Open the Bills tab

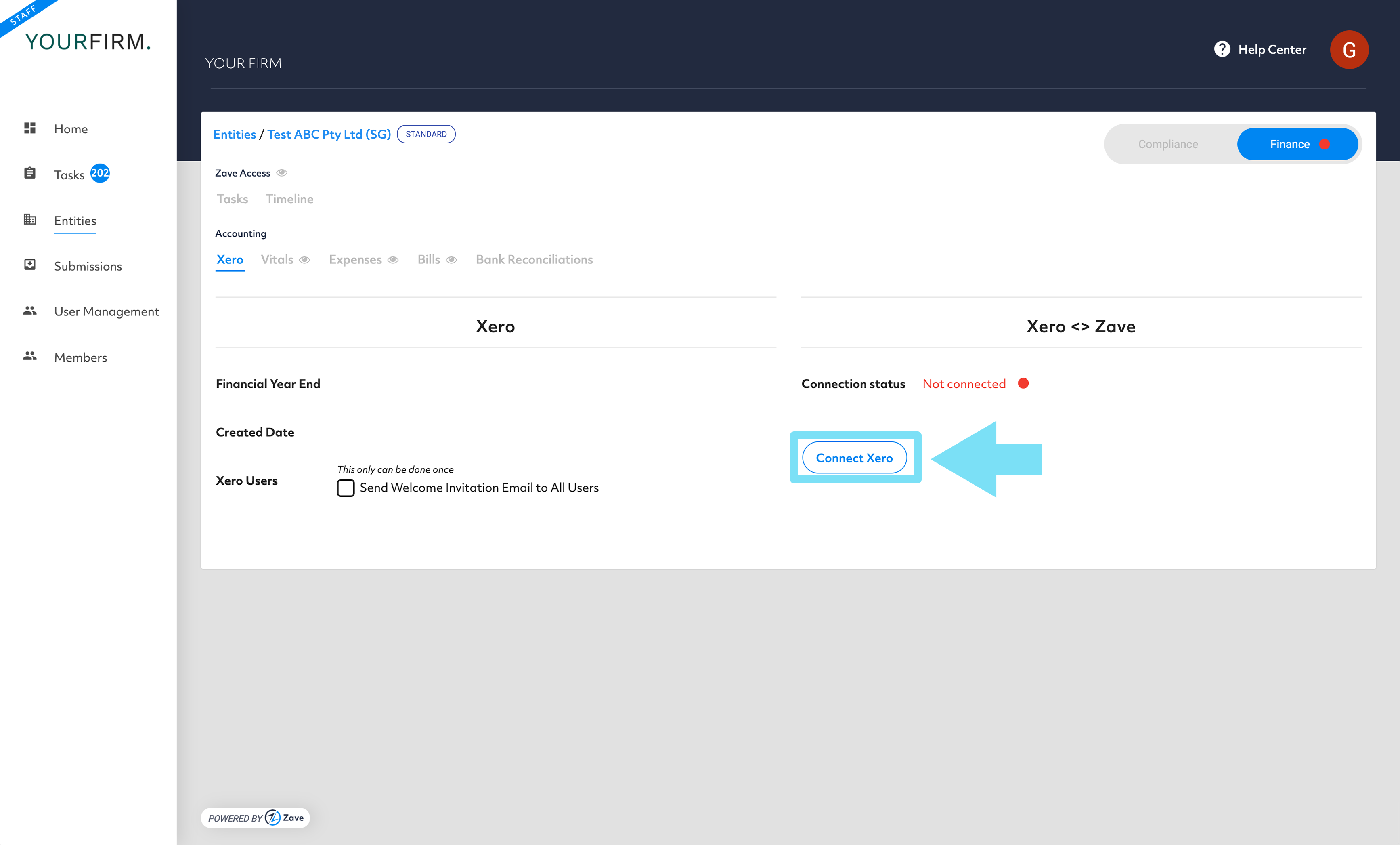click(429, 260)
